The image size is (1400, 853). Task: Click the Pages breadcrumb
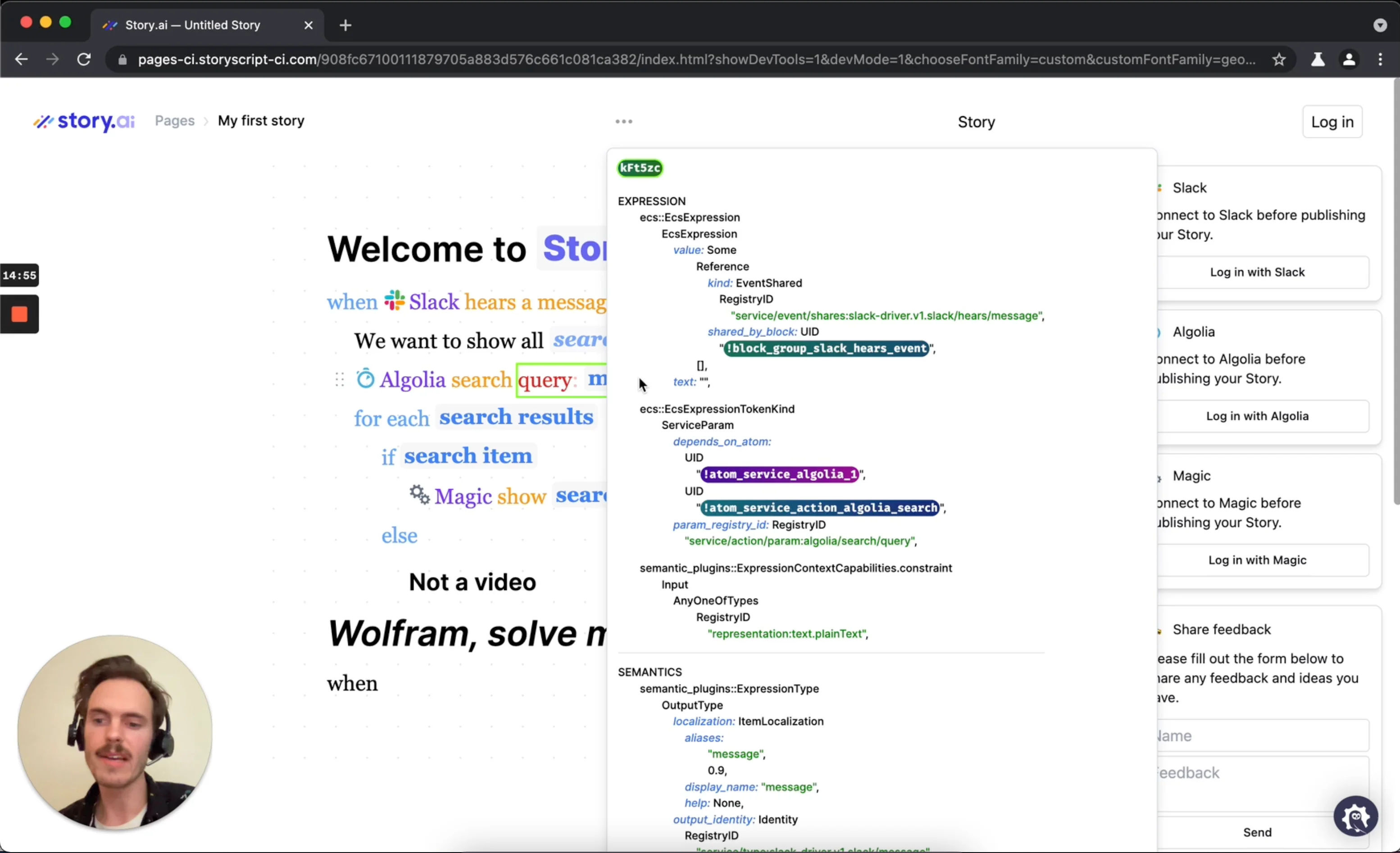coord(175,120)
